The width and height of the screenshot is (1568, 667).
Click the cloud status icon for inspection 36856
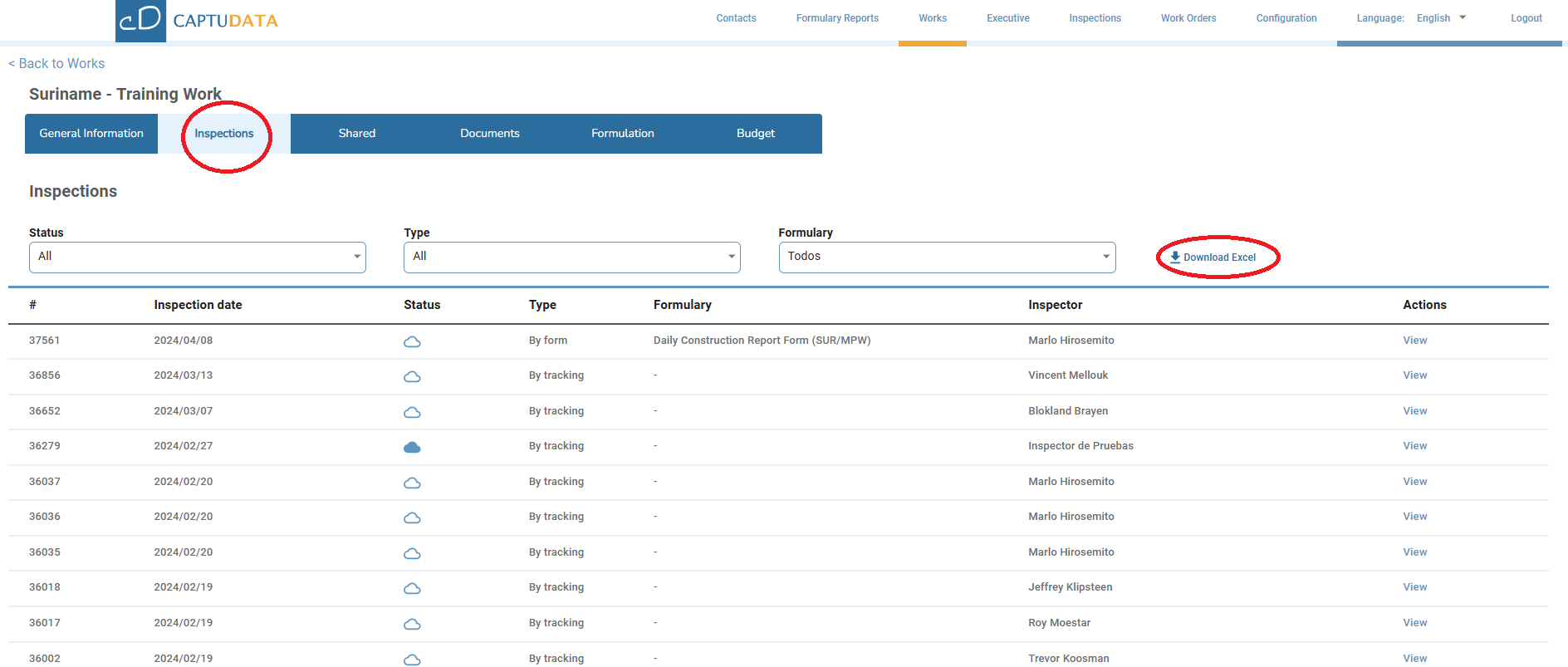412,376
